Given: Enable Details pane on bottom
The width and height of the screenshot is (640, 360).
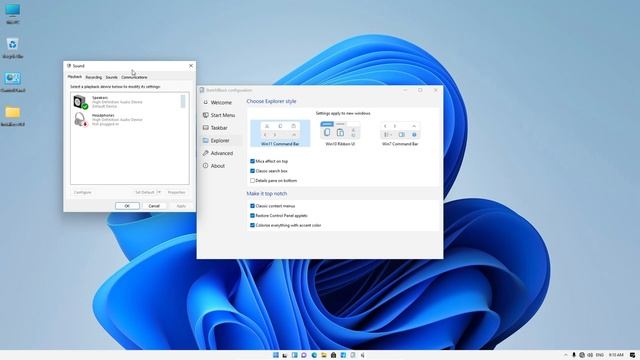Looking at the screenshot, I should click(252, 180).
